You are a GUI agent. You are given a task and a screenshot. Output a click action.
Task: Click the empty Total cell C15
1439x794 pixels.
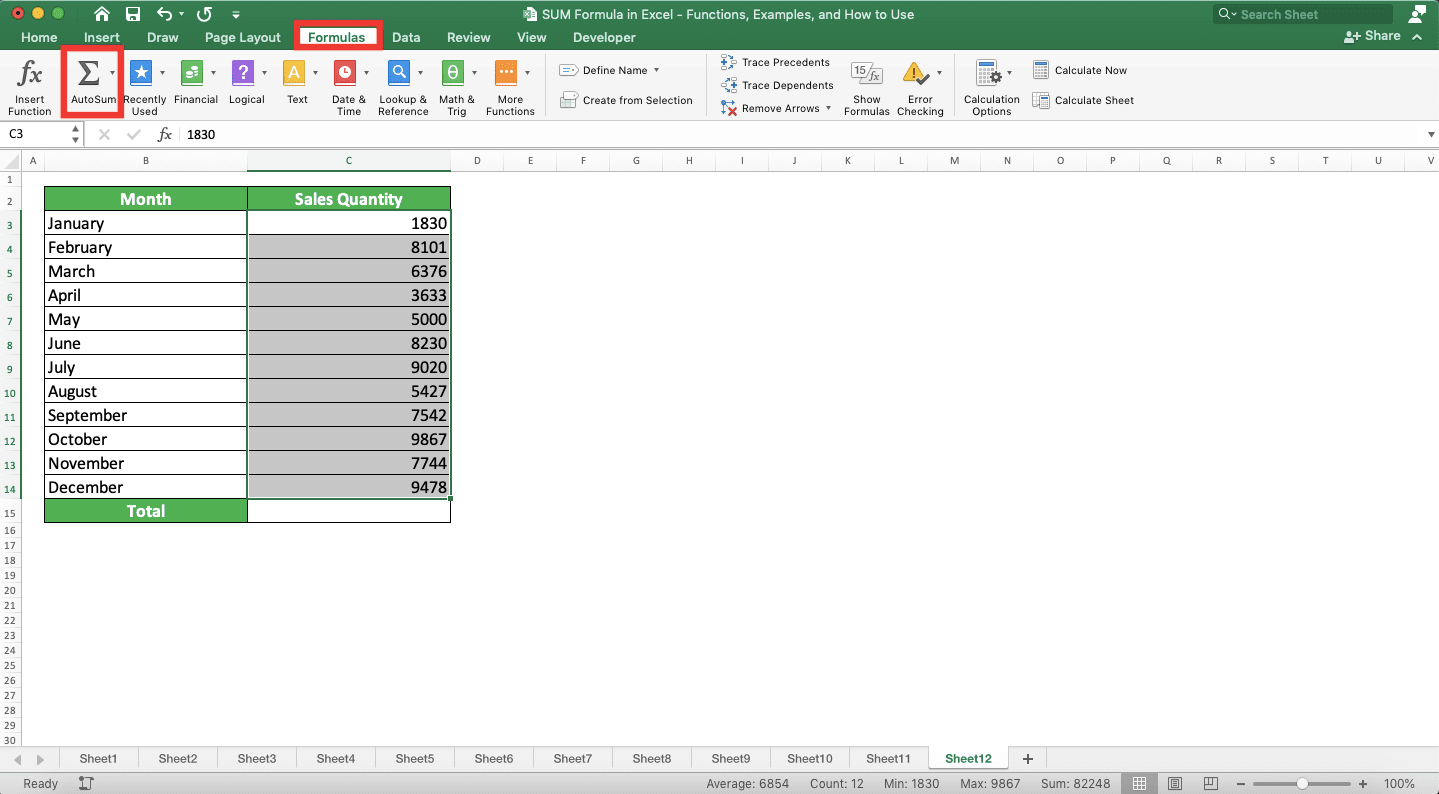coord(348,511)
